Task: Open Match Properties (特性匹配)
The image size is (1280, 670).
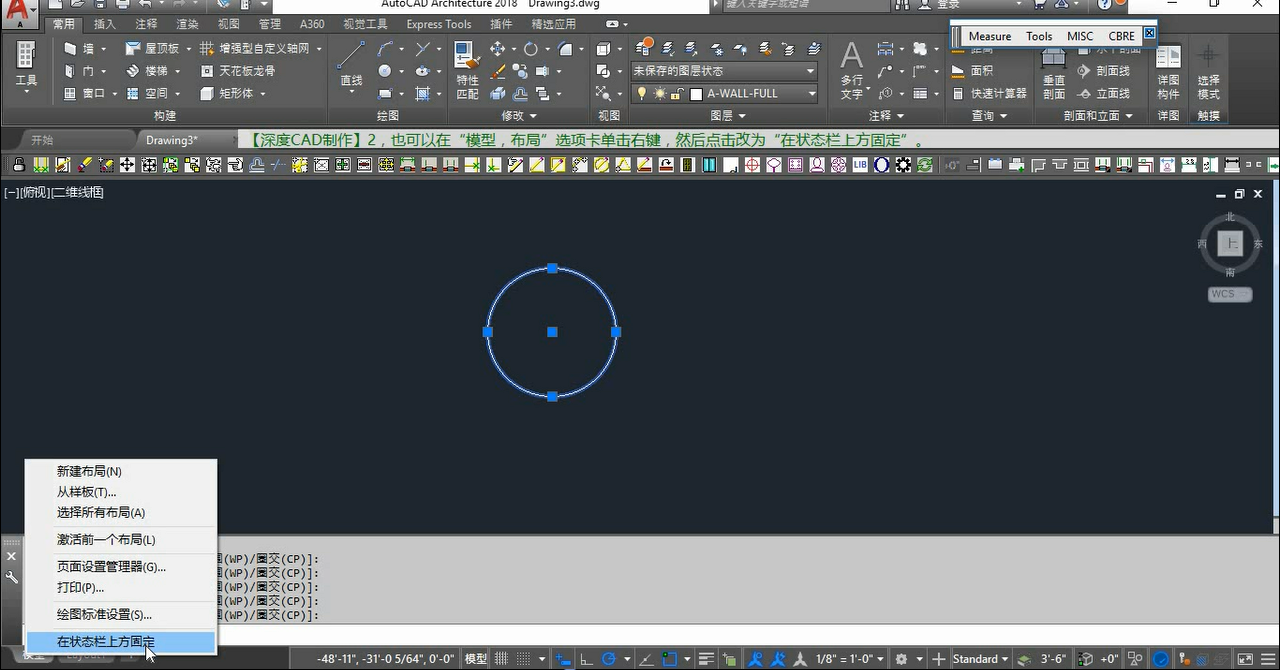Action: (467, 70)
